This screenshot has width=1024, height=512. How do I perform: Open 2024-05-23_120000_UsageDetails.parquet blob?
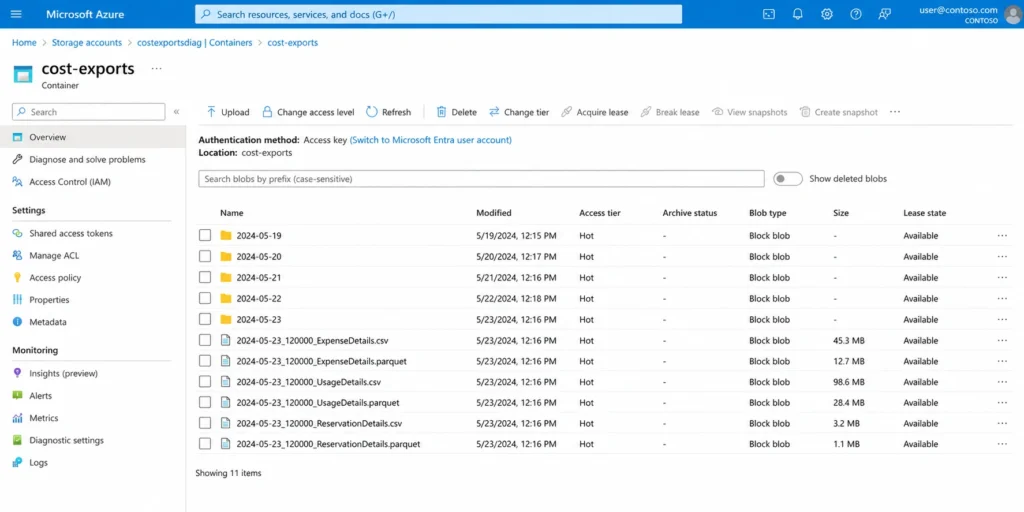(318, 402)
